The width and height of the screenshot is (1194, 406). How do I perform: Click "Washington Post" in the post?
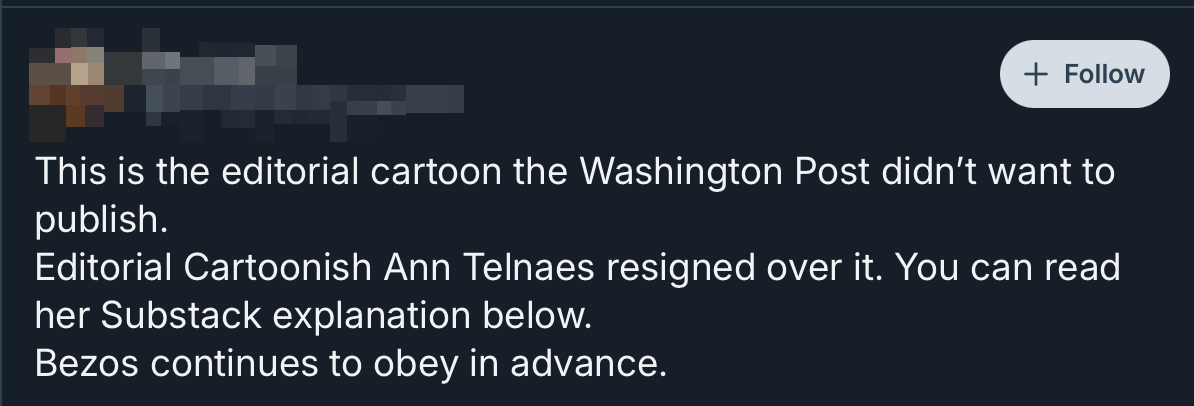724,173
